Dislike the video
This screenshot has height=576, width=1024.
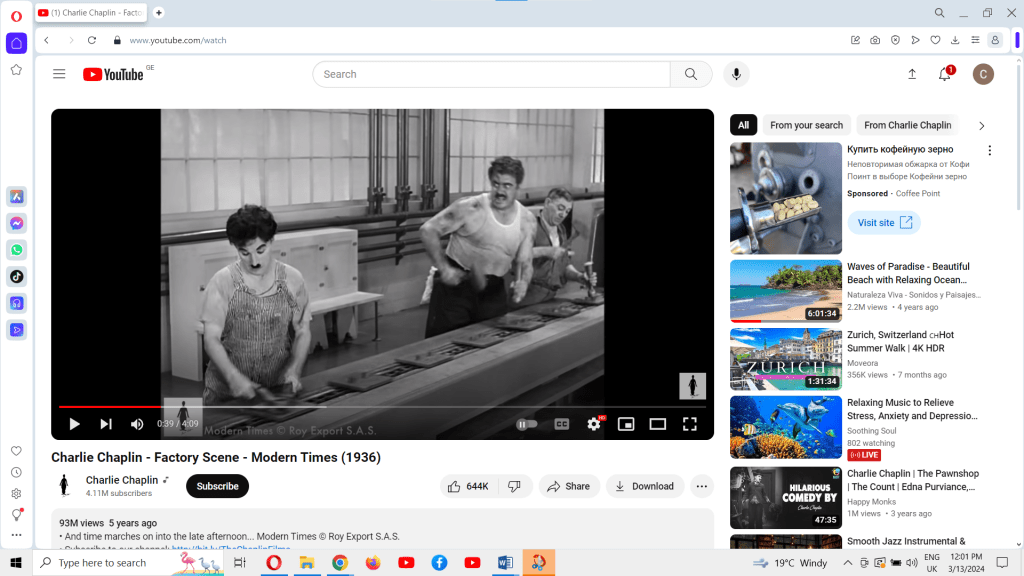click(x=515, y=486)
